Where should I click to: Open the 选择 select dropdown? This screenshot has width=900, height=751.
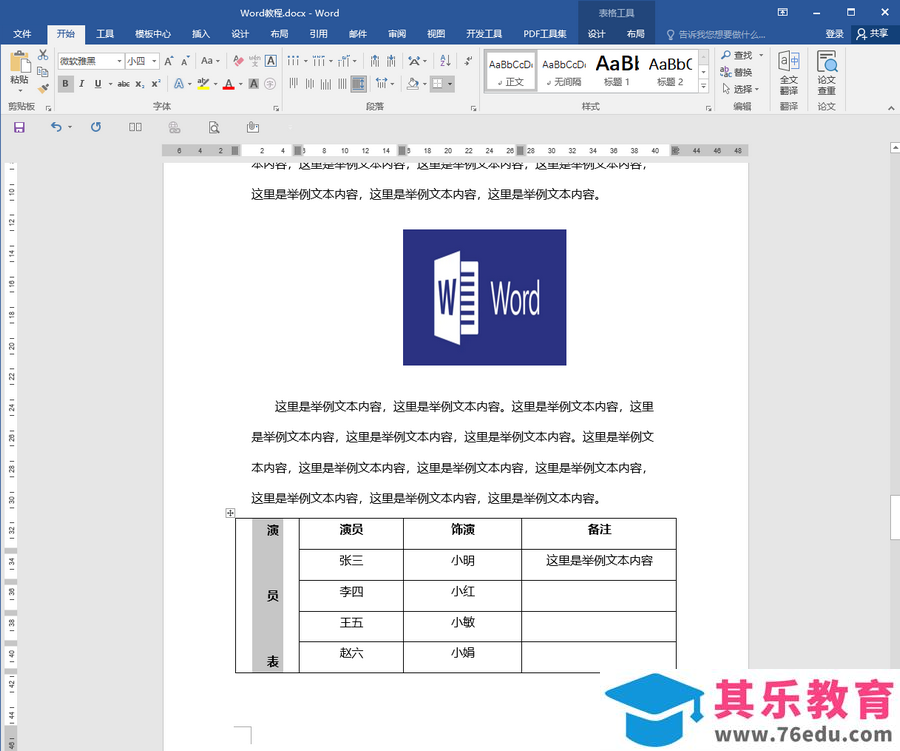click(x=740, y=89)
